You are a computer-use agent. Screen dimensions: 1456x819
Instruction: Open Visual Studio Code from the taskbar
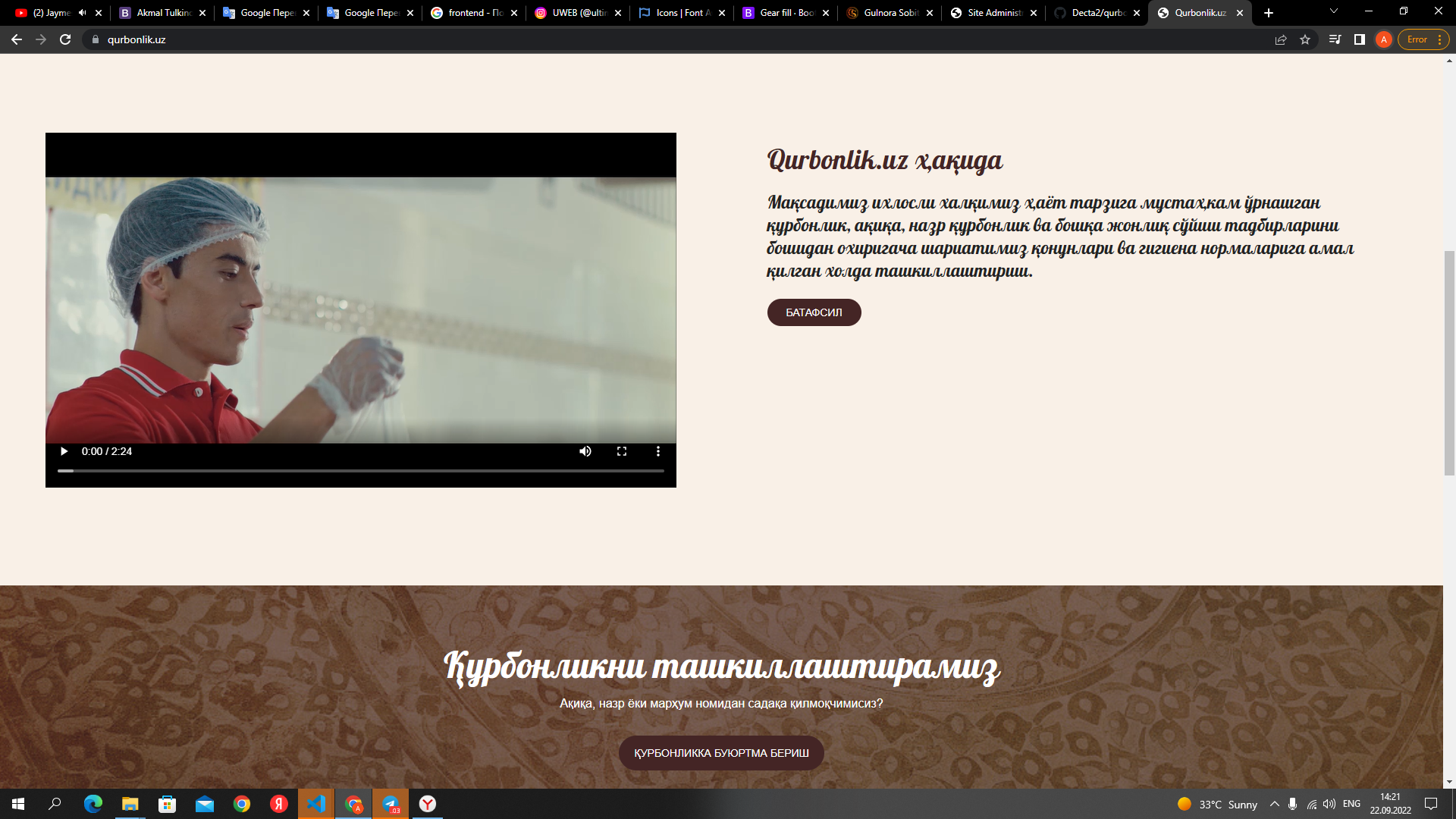tap(316, 804)
